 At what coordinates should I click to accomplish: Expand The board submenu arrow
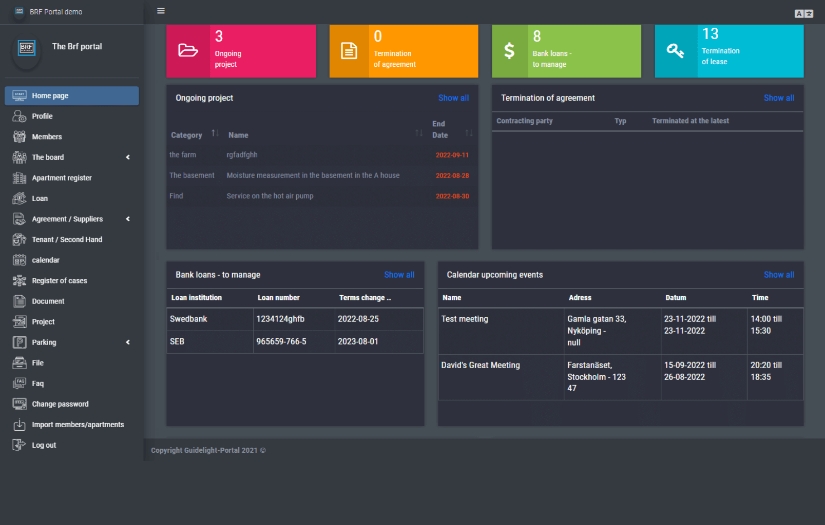click(x=128, y=157)
